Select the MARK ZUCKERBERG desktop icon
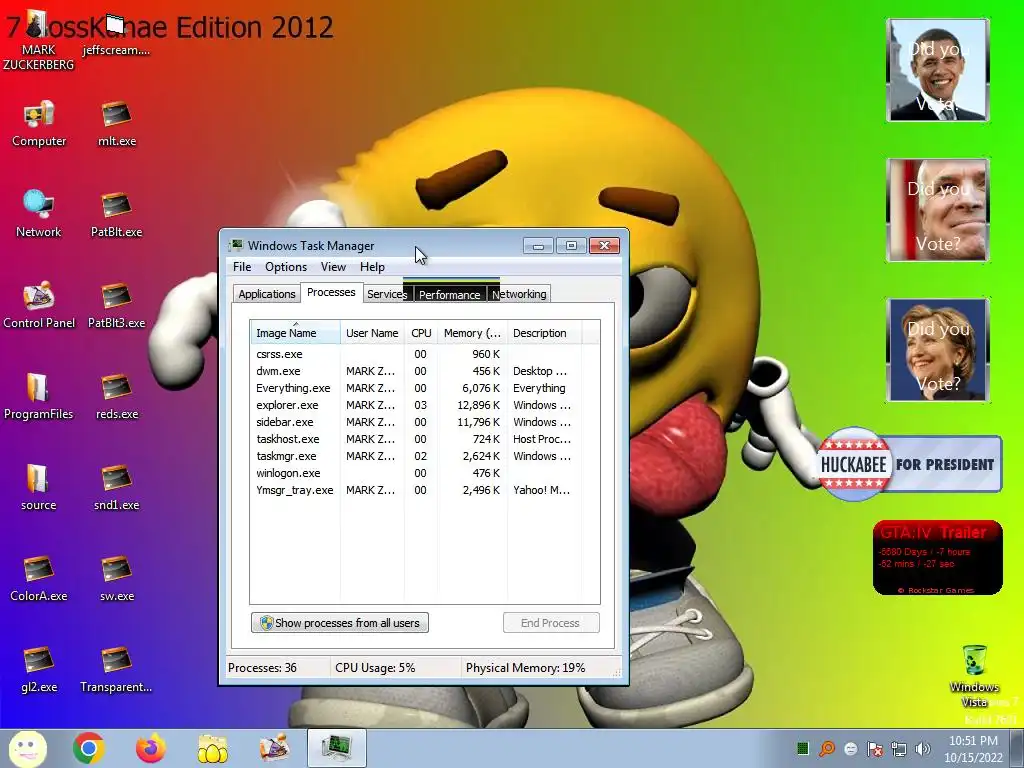This screenshot has width=1024, height=768. point(39,40)
